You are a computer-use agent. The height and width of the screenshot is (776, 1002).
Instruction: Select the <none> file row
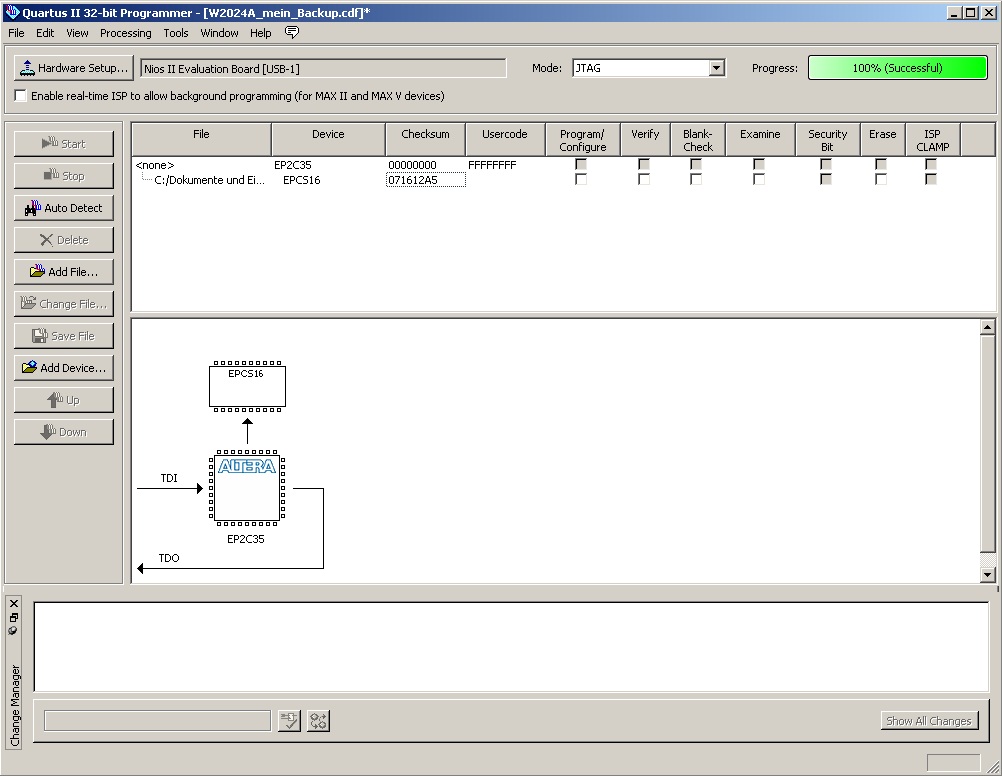[x=155, y=165]
